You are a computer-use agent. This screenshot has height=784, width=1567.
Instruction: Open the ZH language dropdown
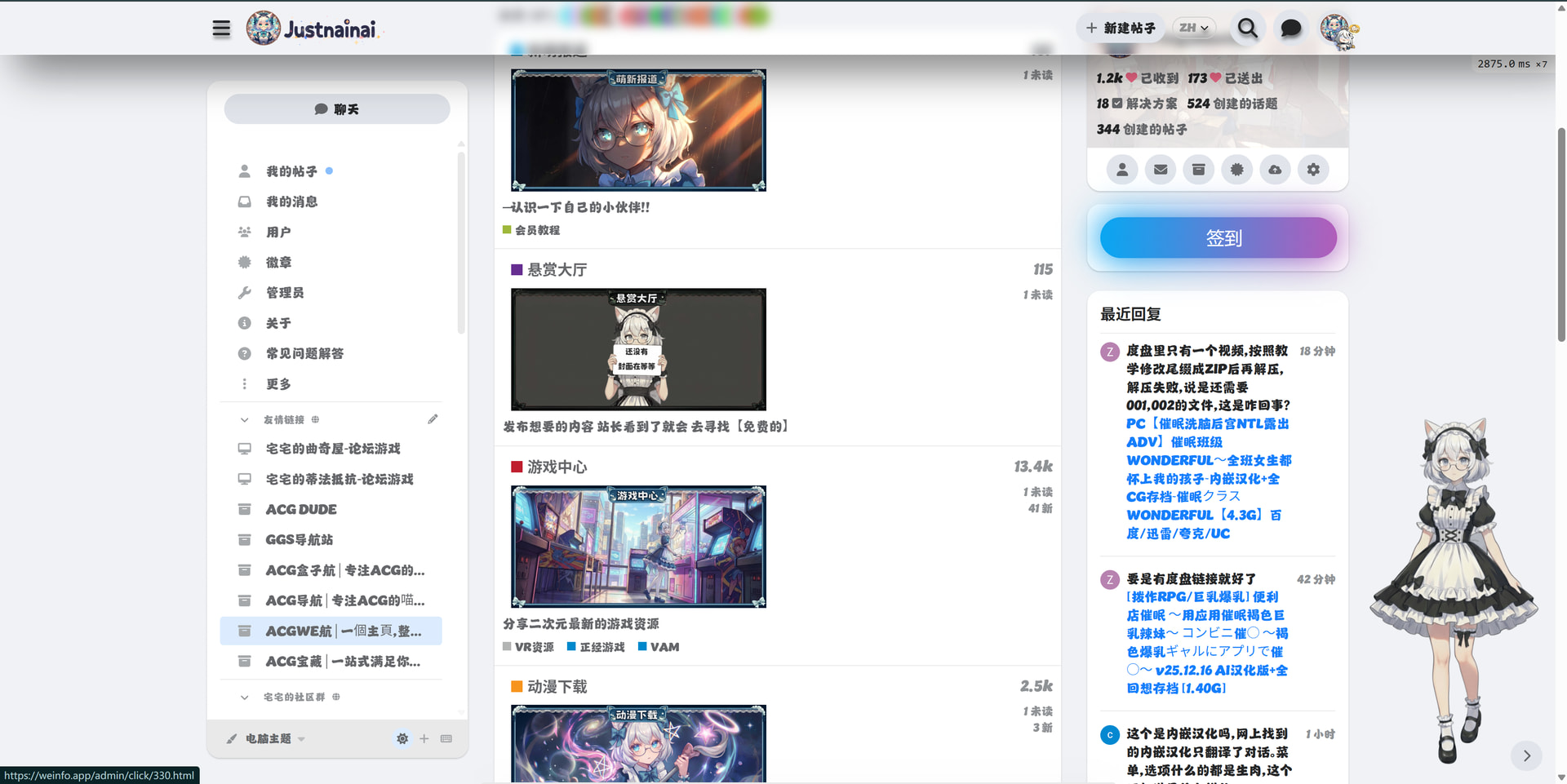(x=1193, y=28)
